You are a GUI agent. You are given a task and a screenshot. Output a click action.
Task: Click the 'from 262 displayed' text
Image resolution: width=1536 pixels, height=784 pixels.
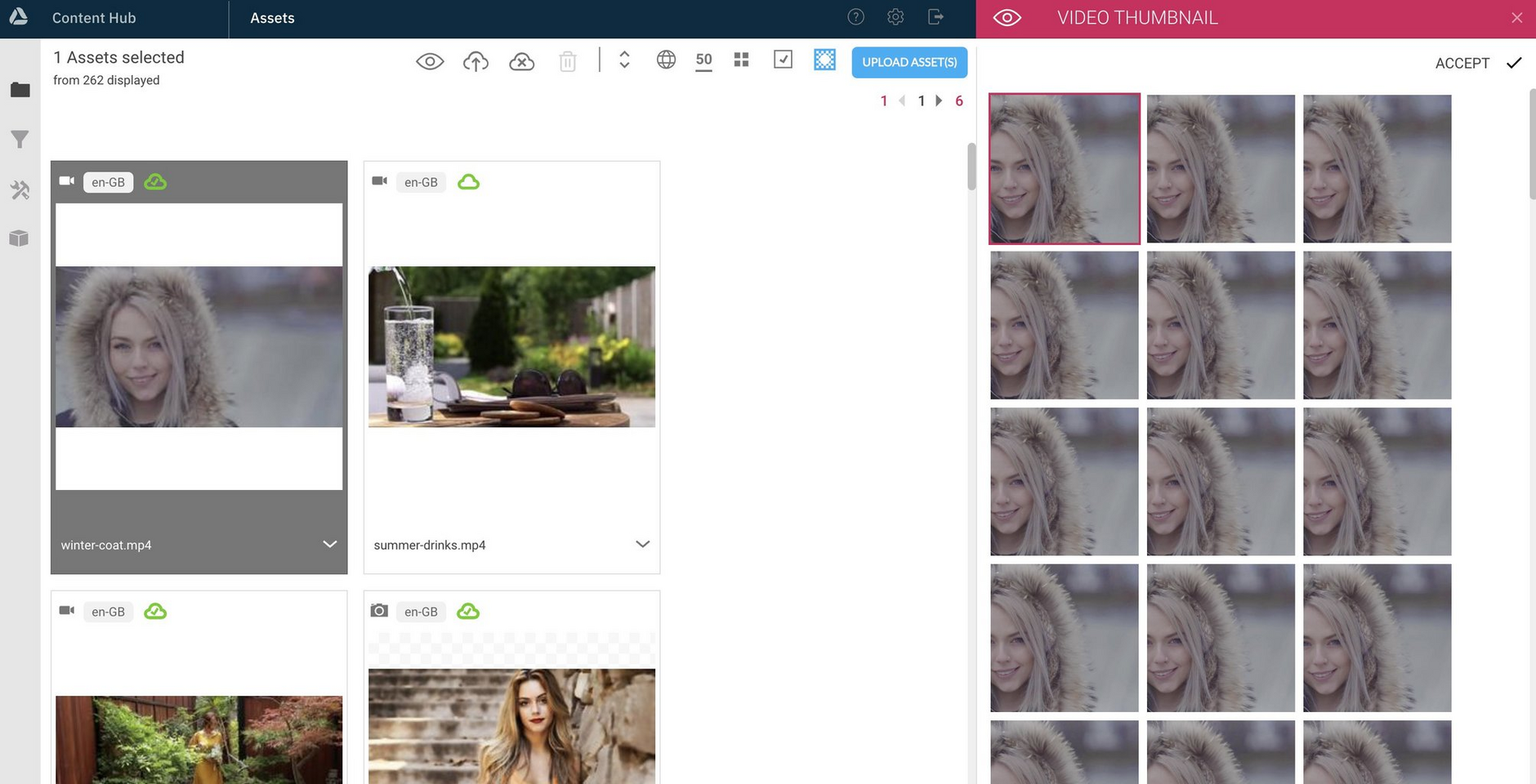tap(106, 80)
